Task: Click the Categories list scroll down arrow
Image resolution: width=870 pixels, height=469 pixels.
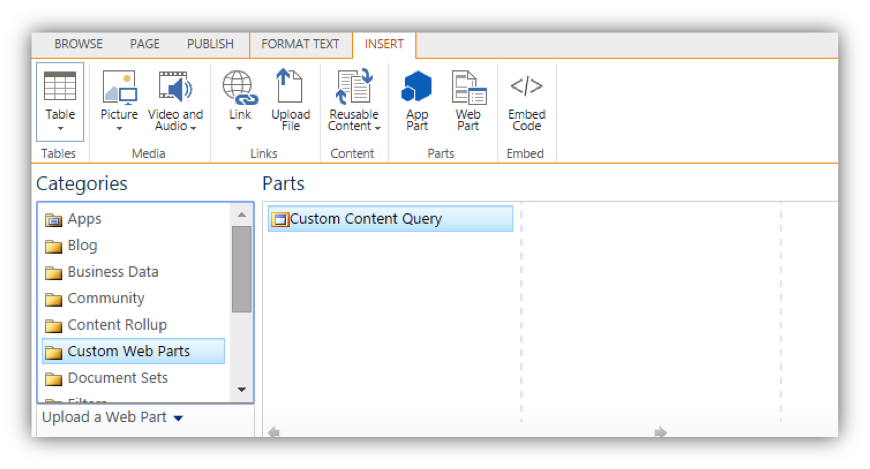Action: coord(242,390)
